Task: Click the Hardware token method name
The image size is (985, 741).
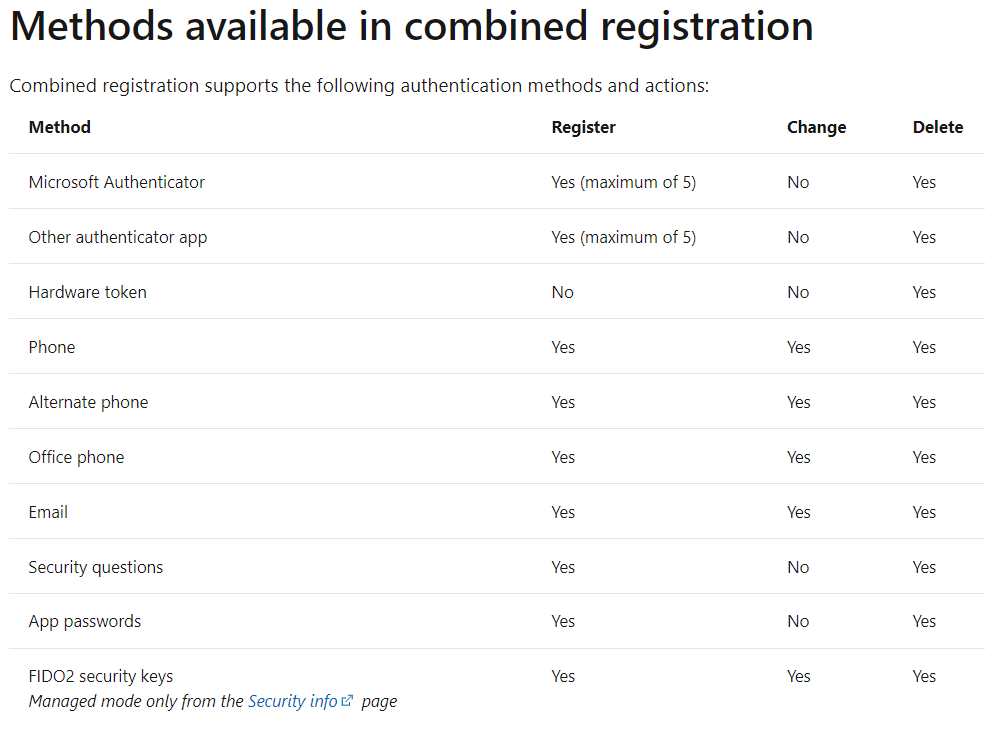Action: 87,292
